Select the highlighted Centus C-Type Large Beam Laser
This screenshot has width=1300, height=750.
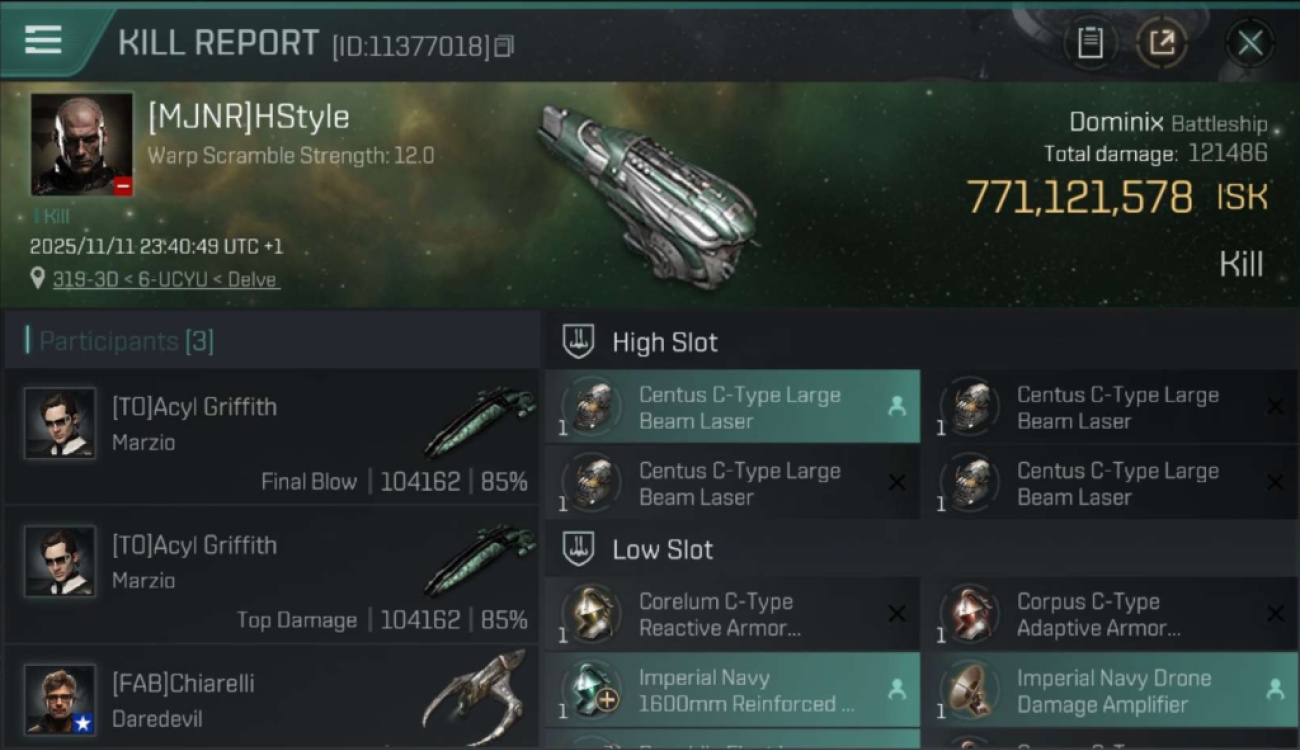point(732,408)
